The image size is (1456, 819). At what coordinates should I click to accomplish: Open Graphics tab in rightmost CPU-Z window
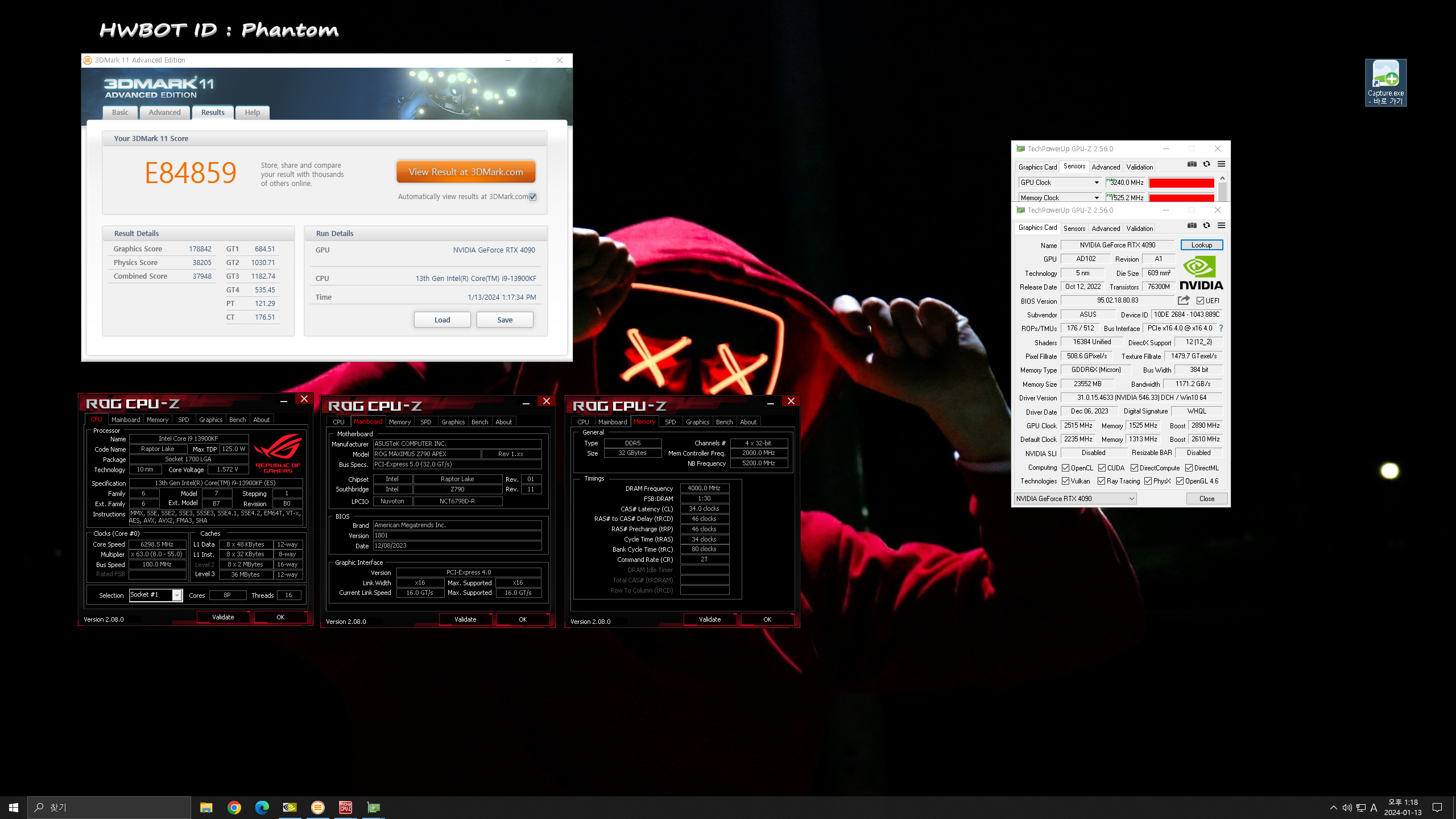coord(697,422)
